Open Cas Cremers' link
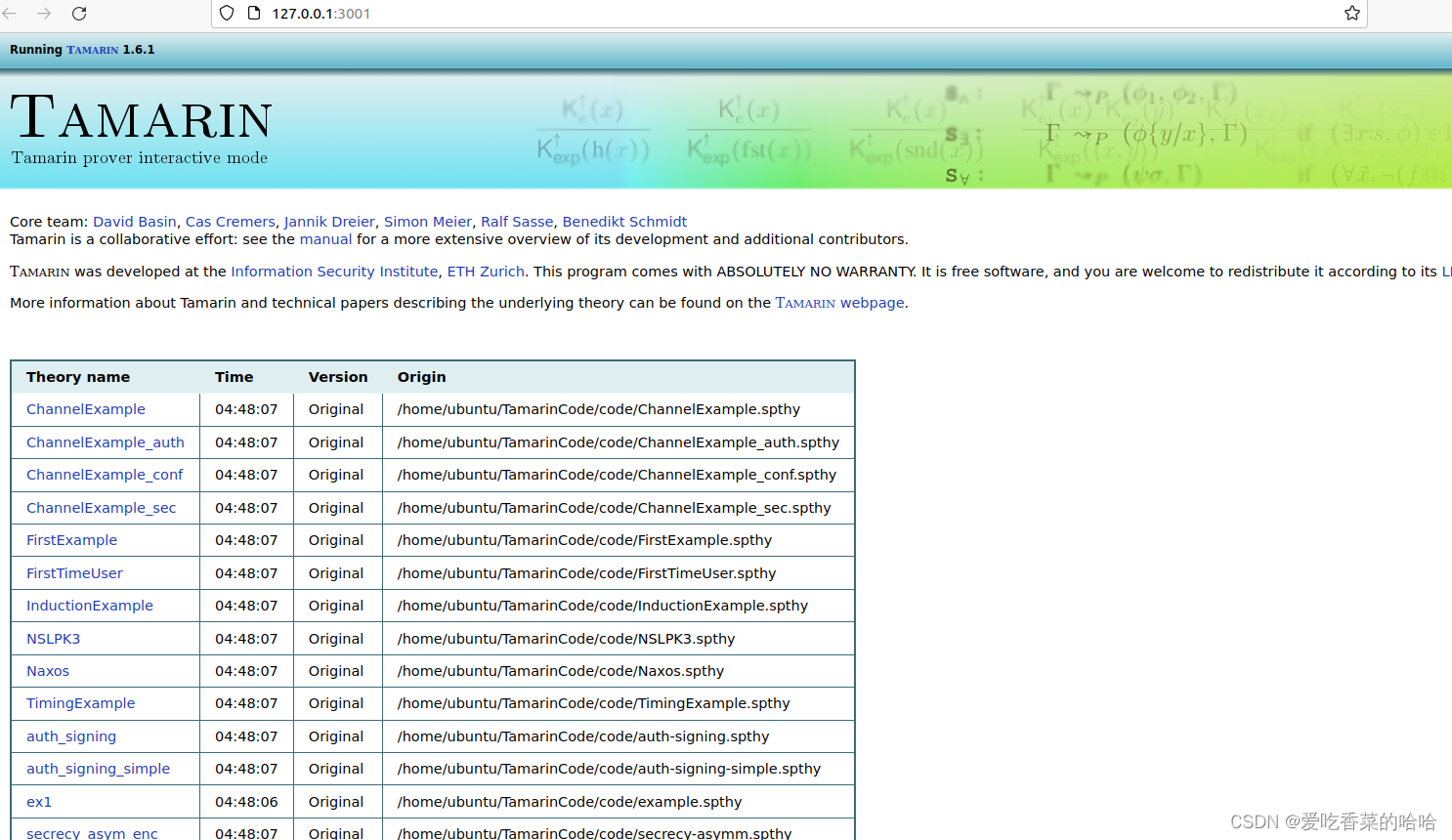This screenshot has width=1452, height=840. (x=231, y=222)
